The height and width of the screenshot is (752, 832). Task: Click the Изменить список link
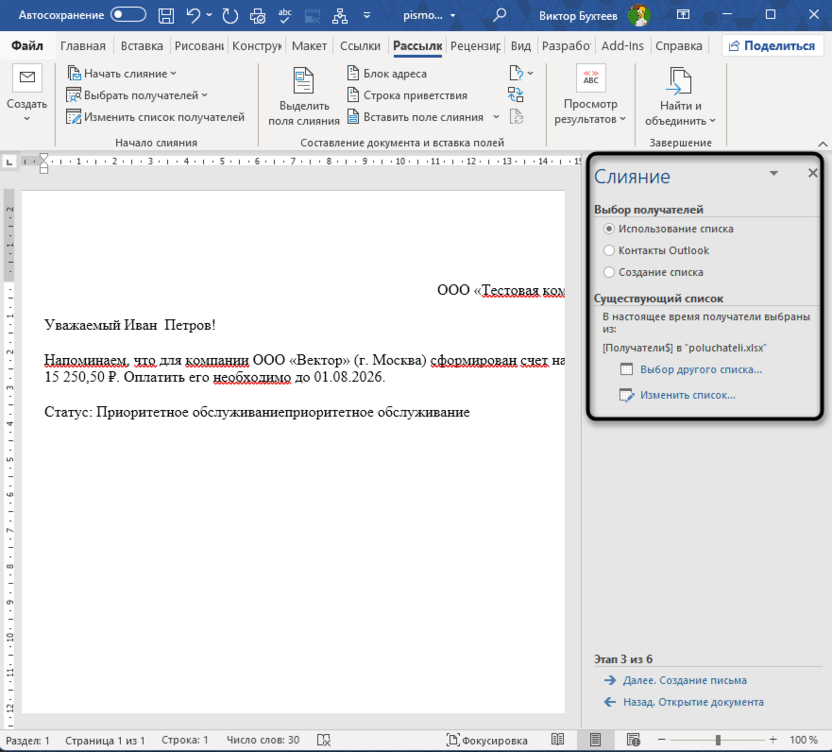688,395
